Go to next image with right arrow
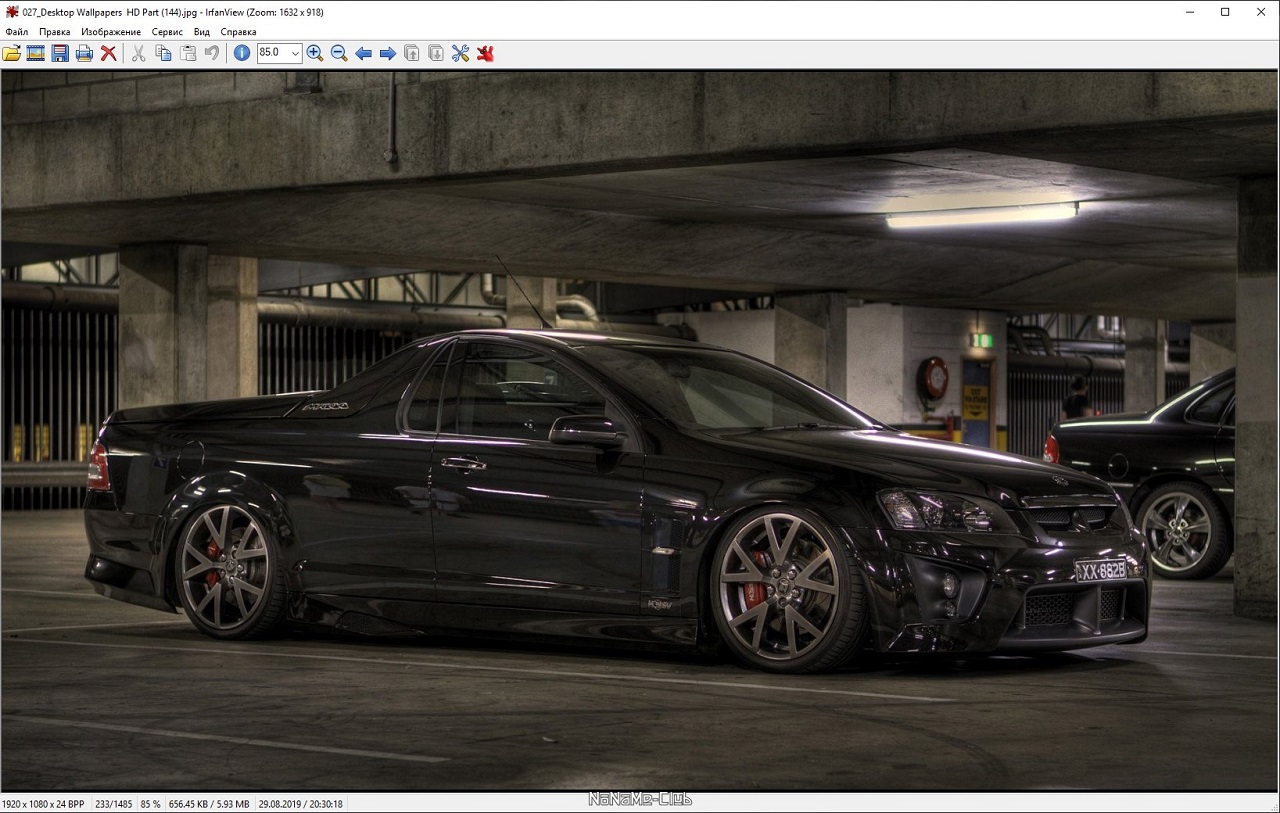The height and width of the screenshot is (813, 1280). [x=388, y=54]
